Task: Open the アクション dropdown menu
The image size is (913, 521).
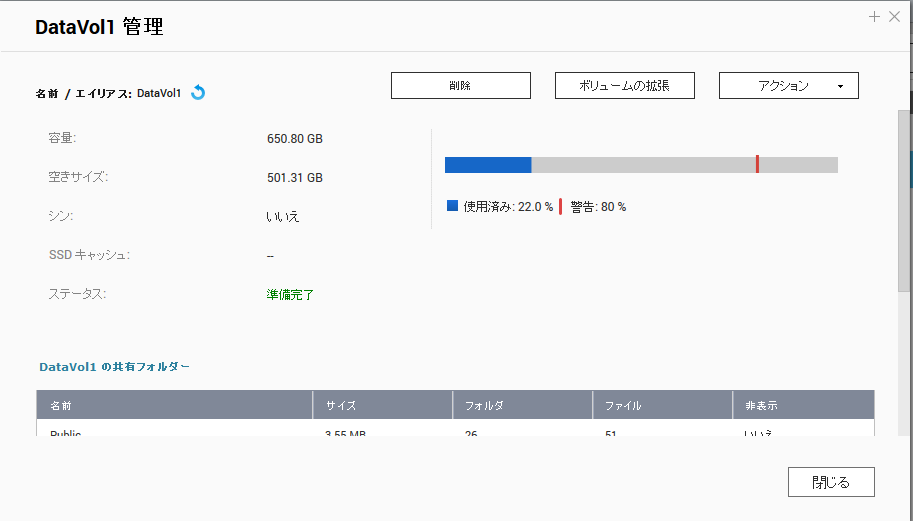Action: (789, 86)
